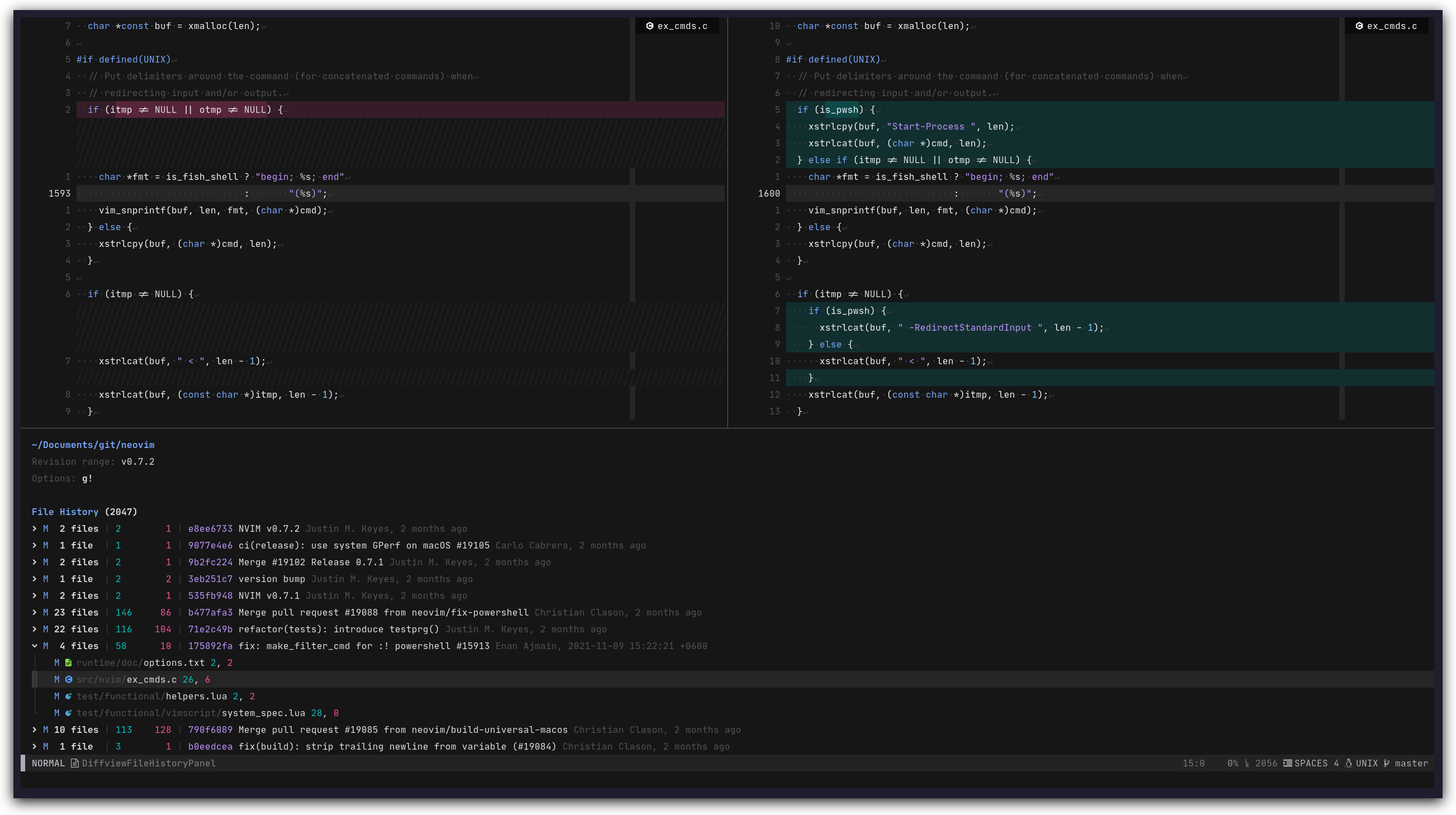Click the C icon beside src/nvim/ex_cmds.c
The image size is (1456, 815).
68,679
